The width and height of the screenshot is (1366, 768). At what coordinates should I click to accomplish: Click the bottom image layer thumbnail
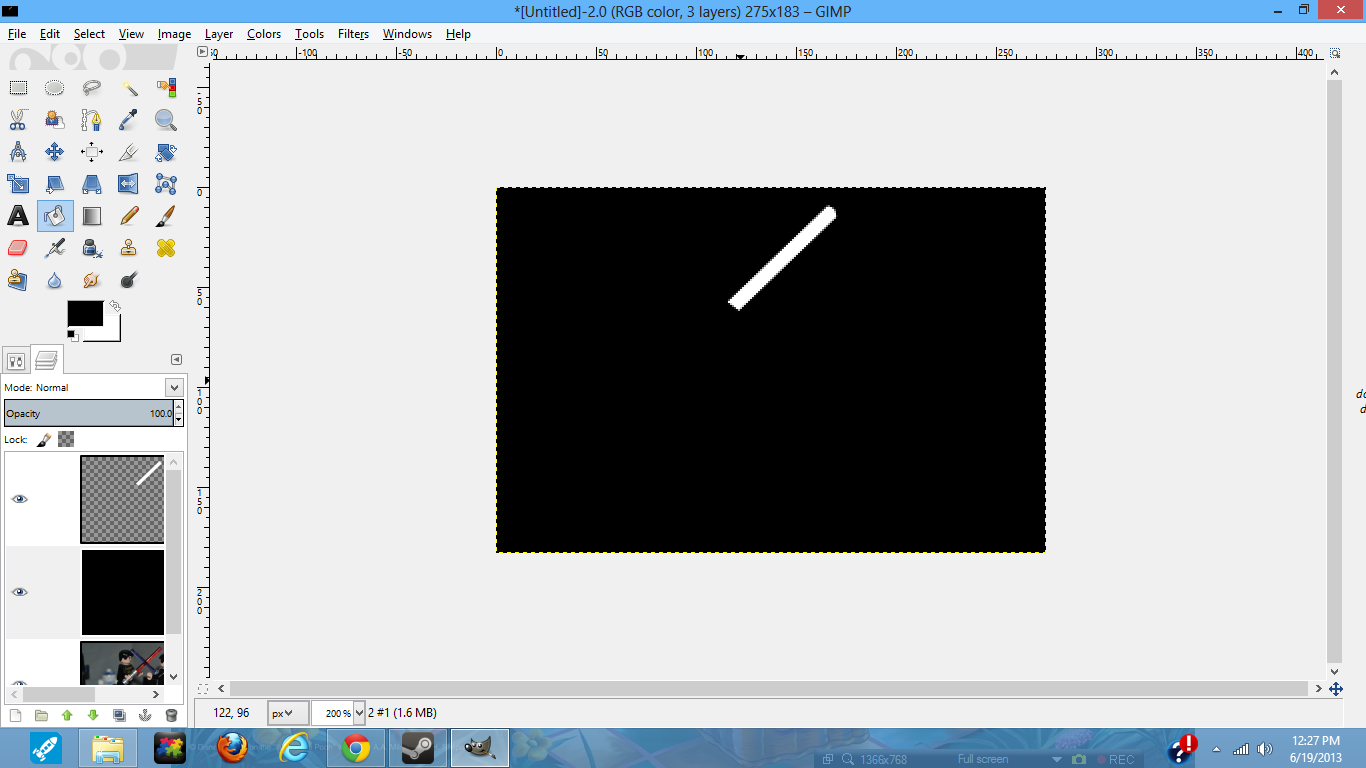pos(122,665)
